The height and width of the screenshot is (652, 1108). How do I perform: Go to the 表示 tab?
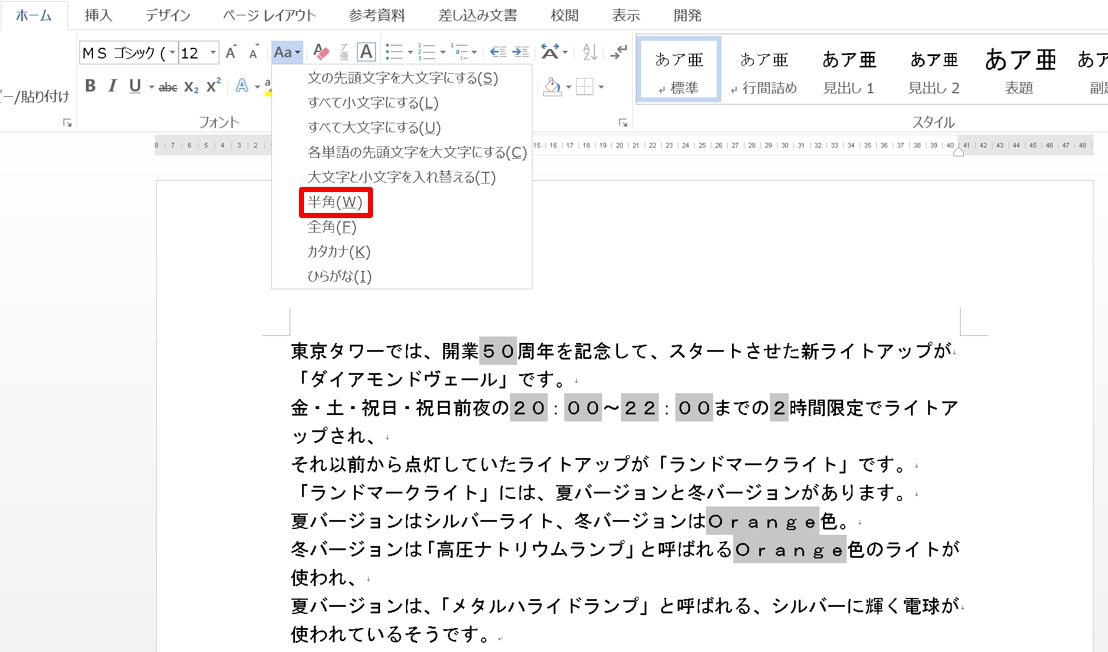625,15
